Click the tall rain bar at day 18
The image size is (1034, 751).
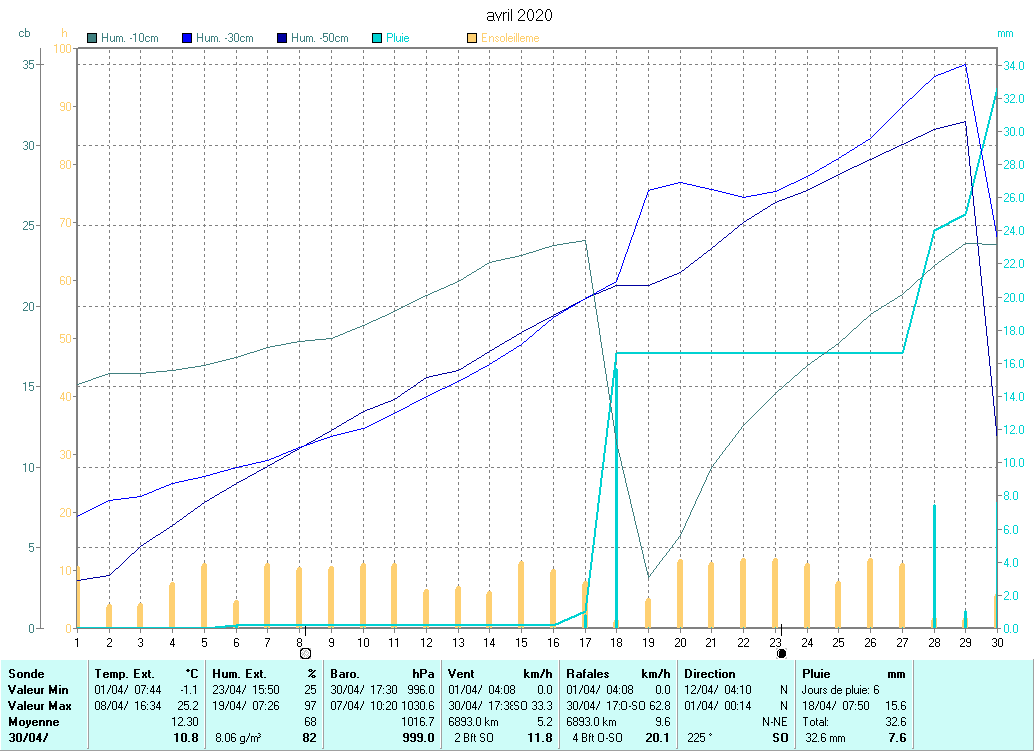pos(616,500)
